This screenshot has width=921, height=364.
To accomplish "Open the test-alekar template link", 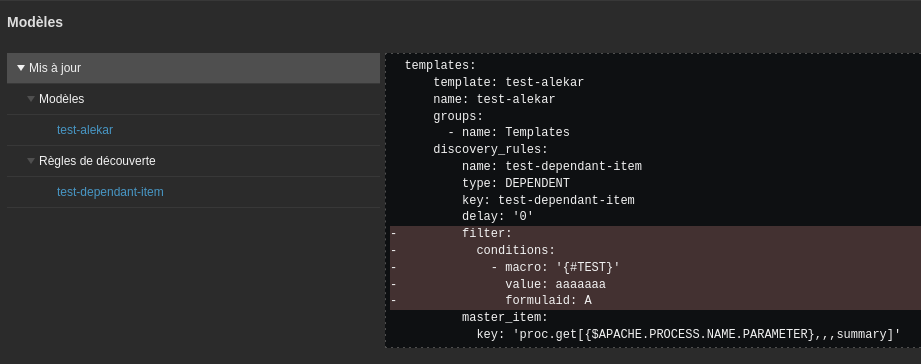I will coord(85,130).
